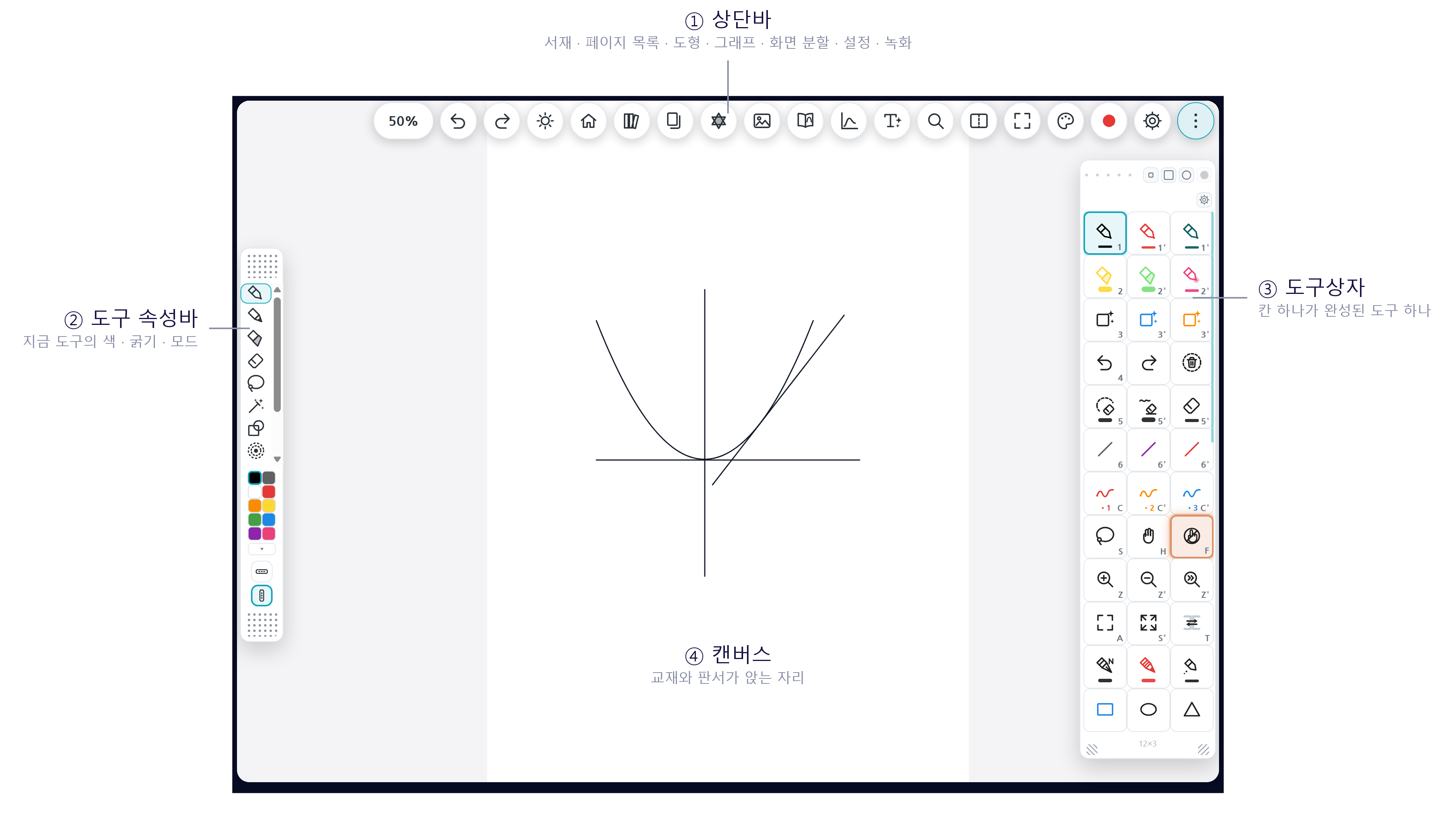
Task: Select the highlighter tool in the property bar
Action: pyautogui.click(x=255, y=338)
